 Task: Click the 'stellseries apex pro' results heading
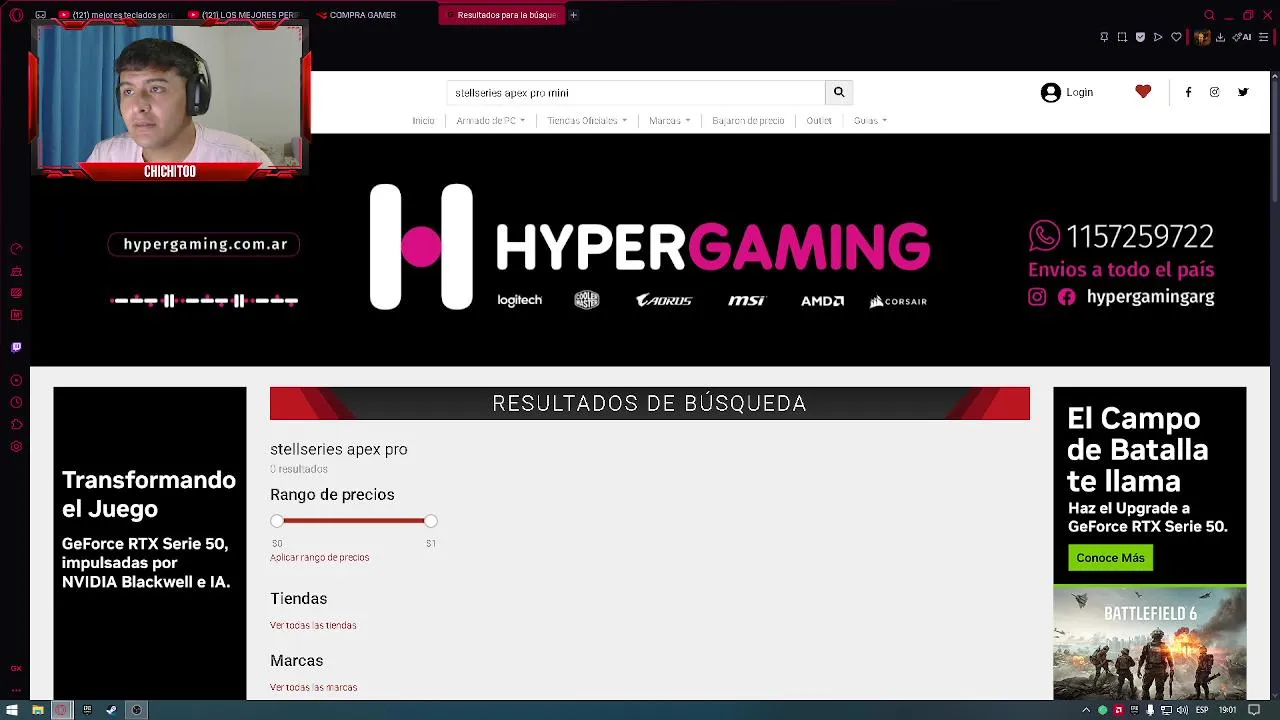(338, 450)
